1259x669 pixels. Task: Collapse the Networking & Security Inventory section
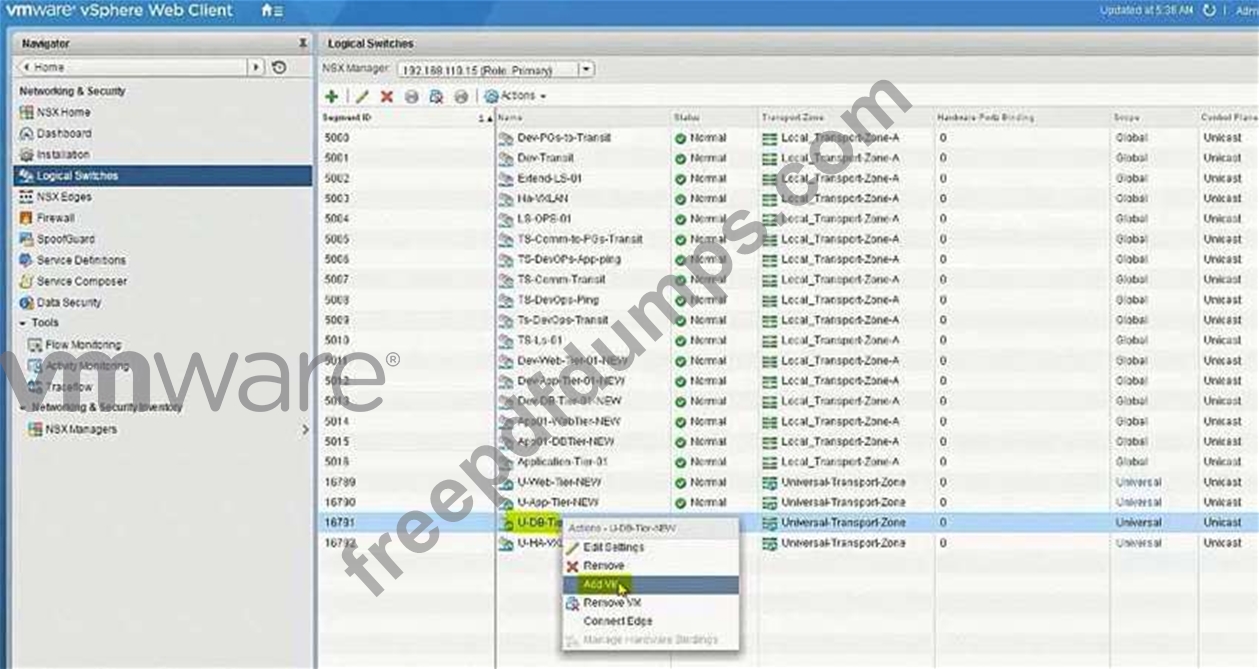(22, 407)
